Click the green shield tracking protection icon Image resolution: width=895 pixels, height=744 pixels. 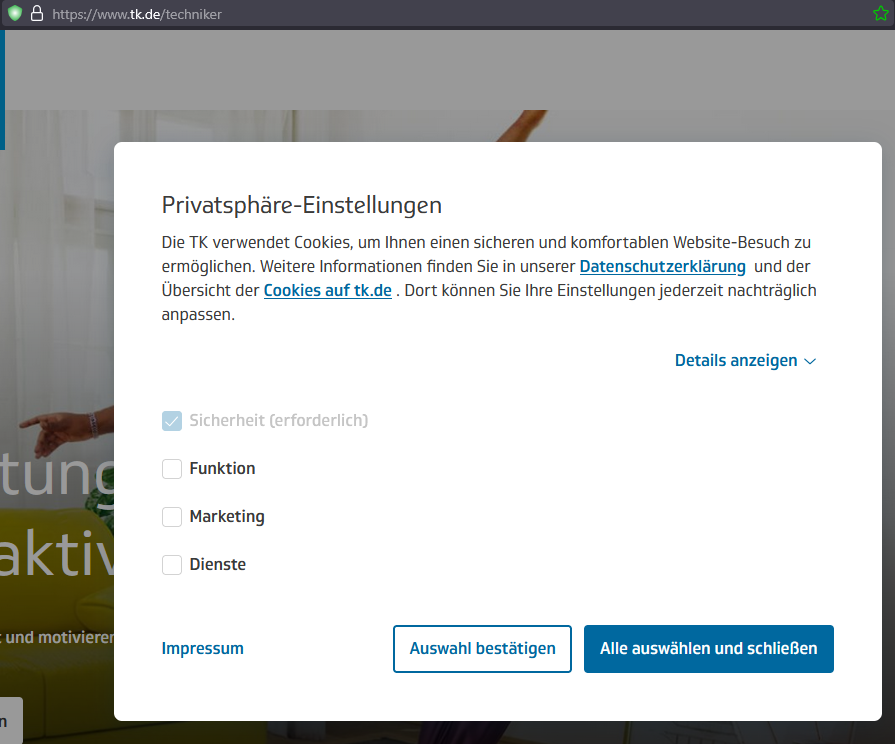14,14
